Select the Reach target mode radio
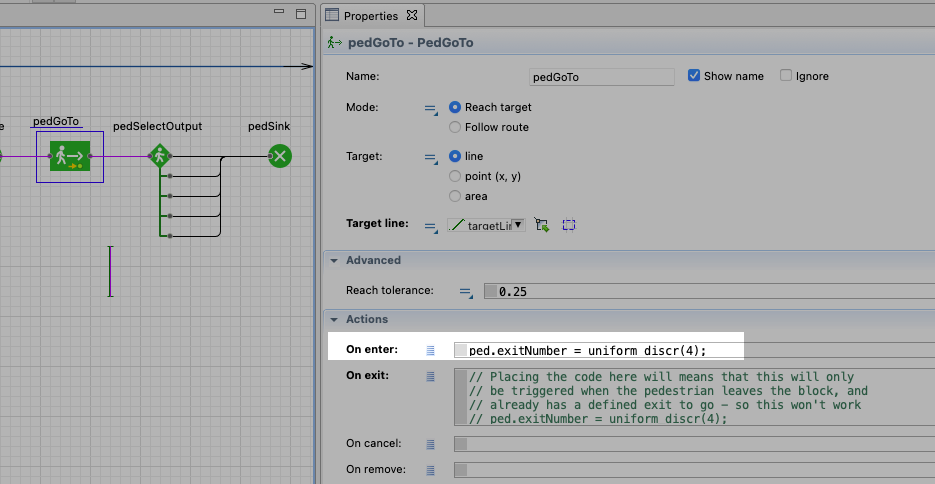 (455, 107)
